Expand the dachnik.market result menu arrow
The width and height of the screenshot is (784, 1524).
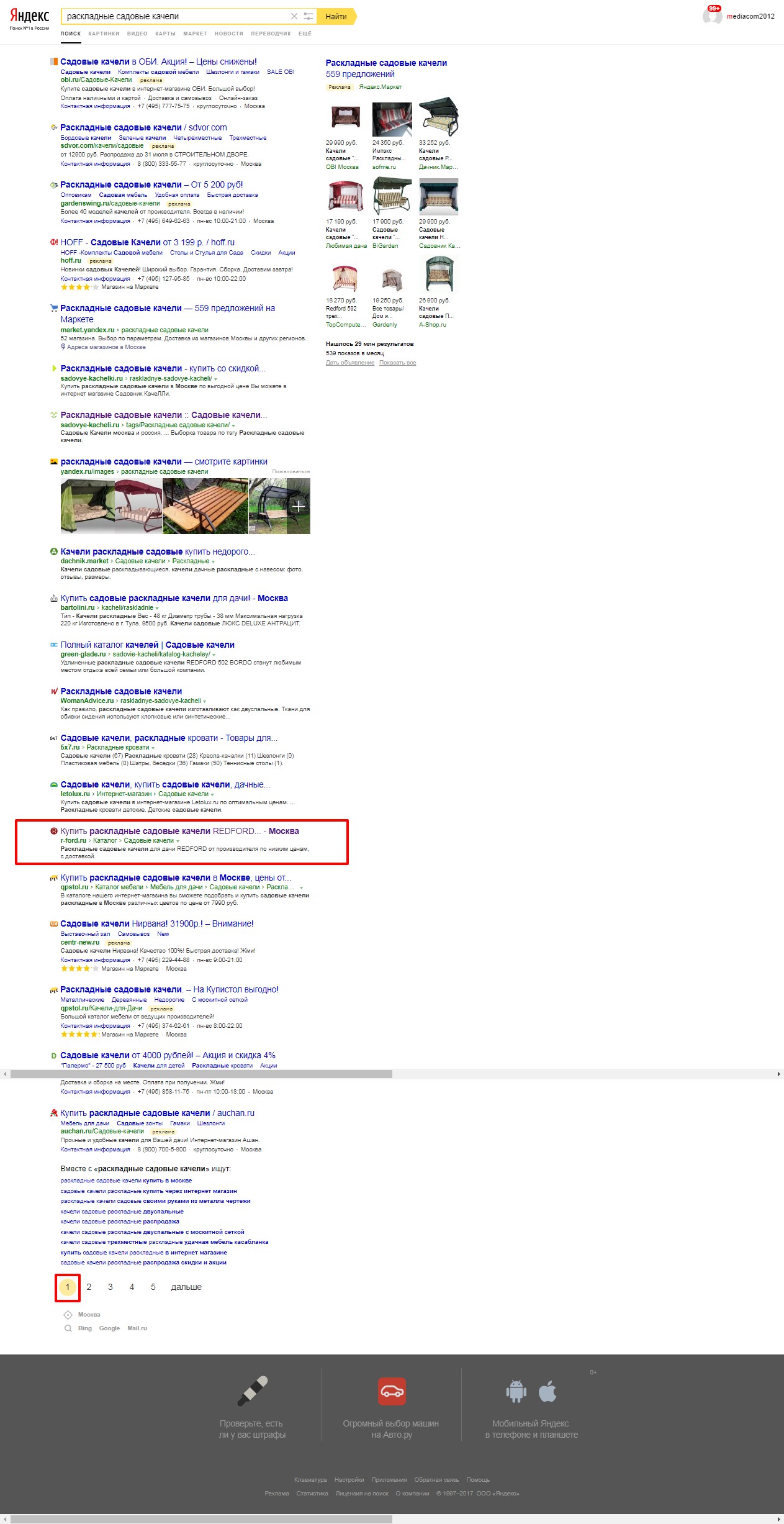tap(213, 561)
